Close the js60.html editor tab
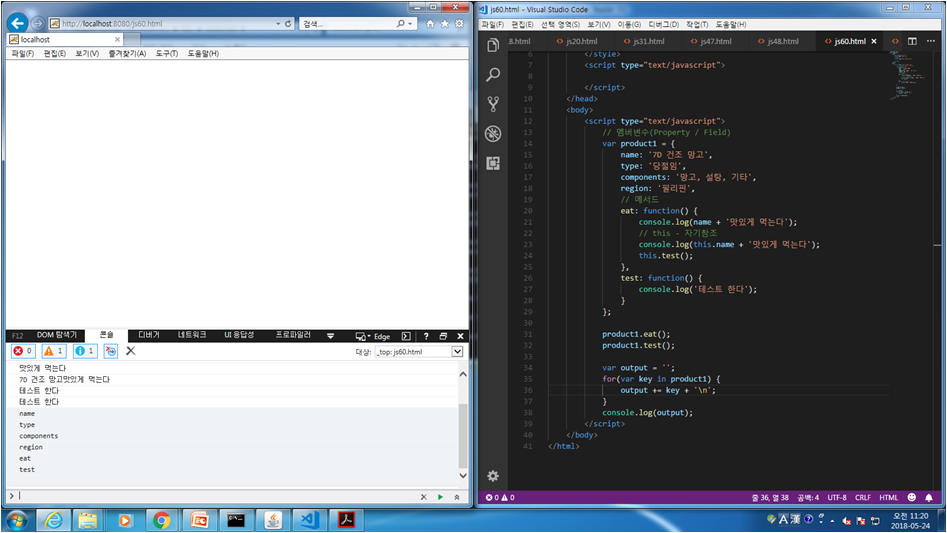This screenshot has width=947, height=533. tap(874, 41)
